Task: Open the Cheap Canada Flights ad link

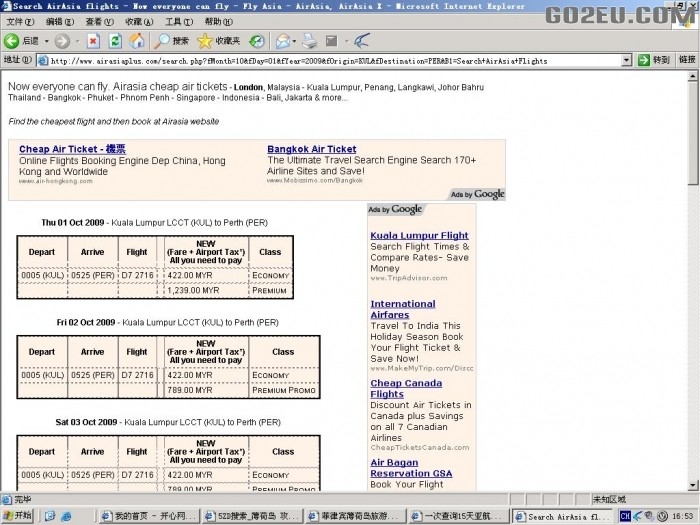Action: click(406, 388)
